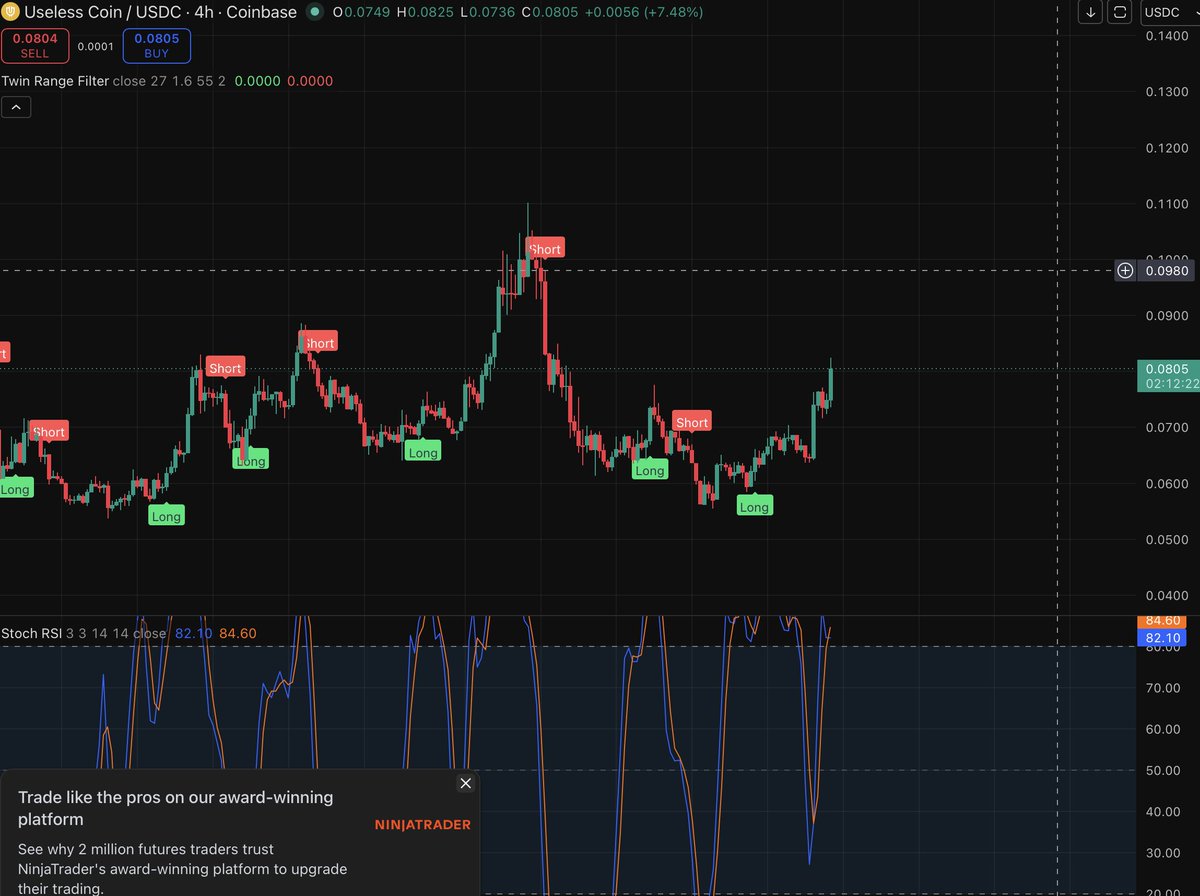Click the plus icon beside 0.0980

(x=1125, y=270)
